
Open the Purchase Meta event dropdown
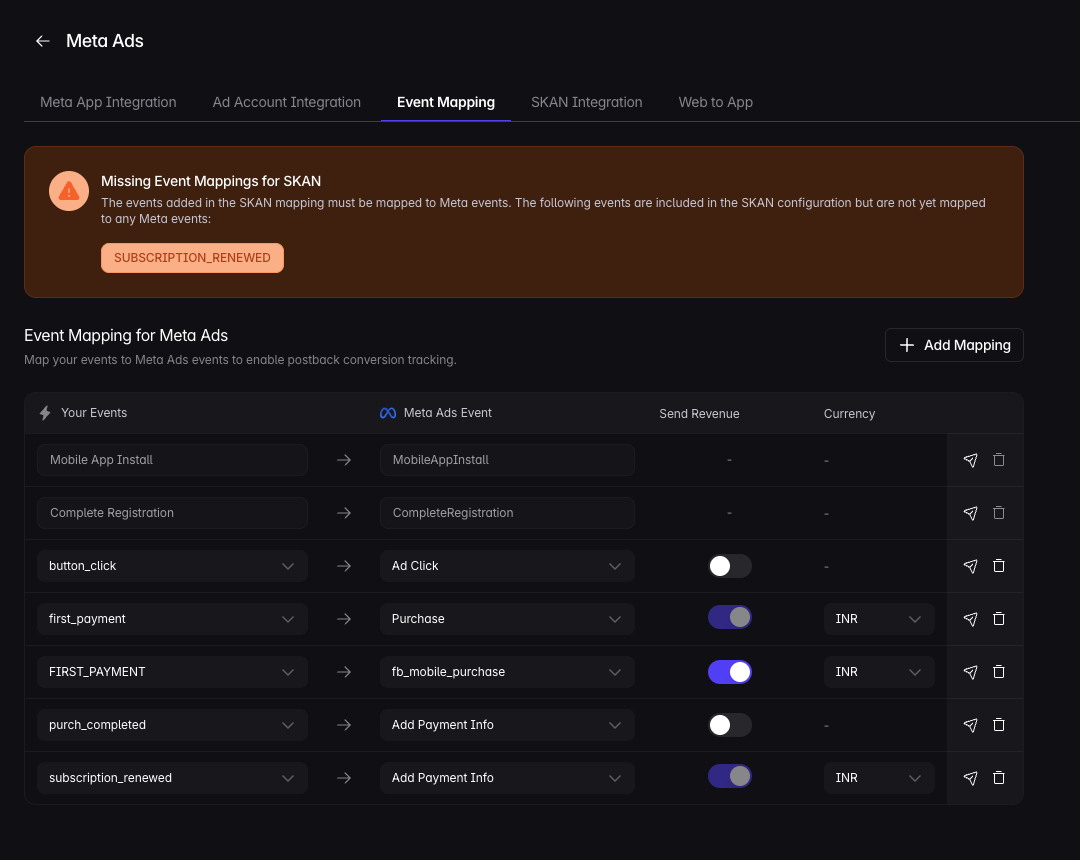pyautogui.click(x=507, y=619)
